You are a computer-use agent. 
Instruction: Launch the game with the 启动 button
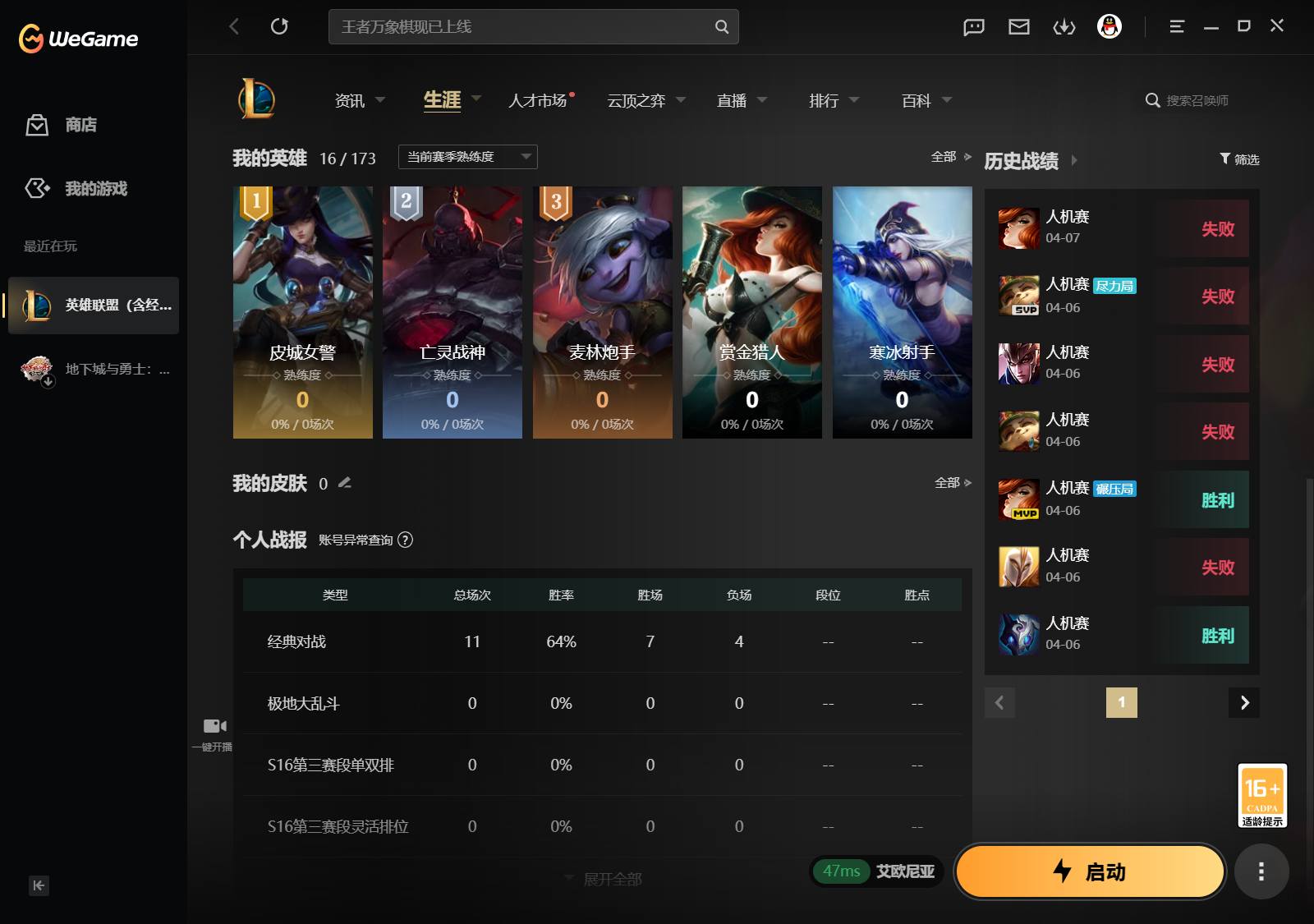(x=1090, y=871)
